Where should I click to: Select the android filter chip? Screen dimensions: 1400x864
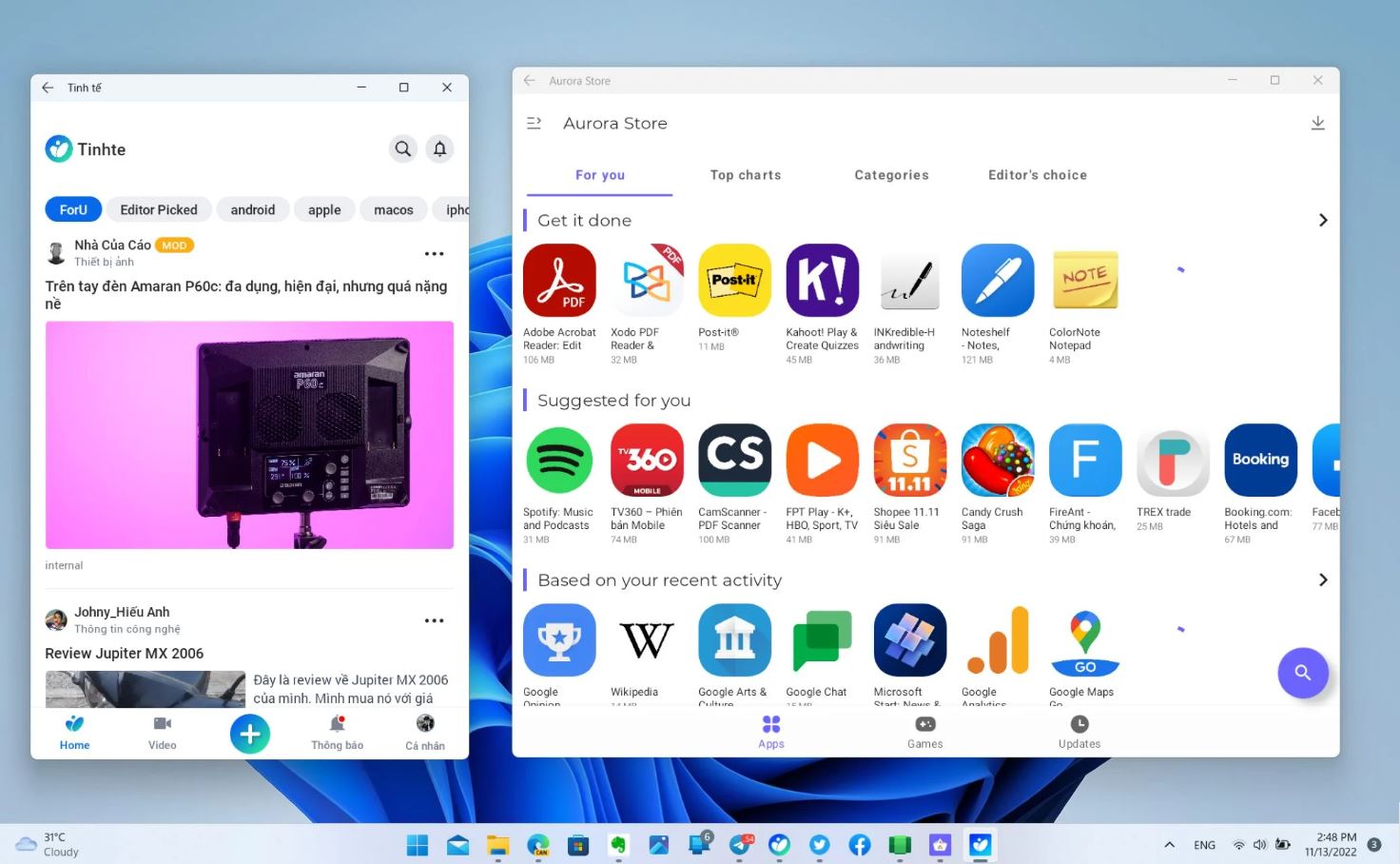click(253, 209)
